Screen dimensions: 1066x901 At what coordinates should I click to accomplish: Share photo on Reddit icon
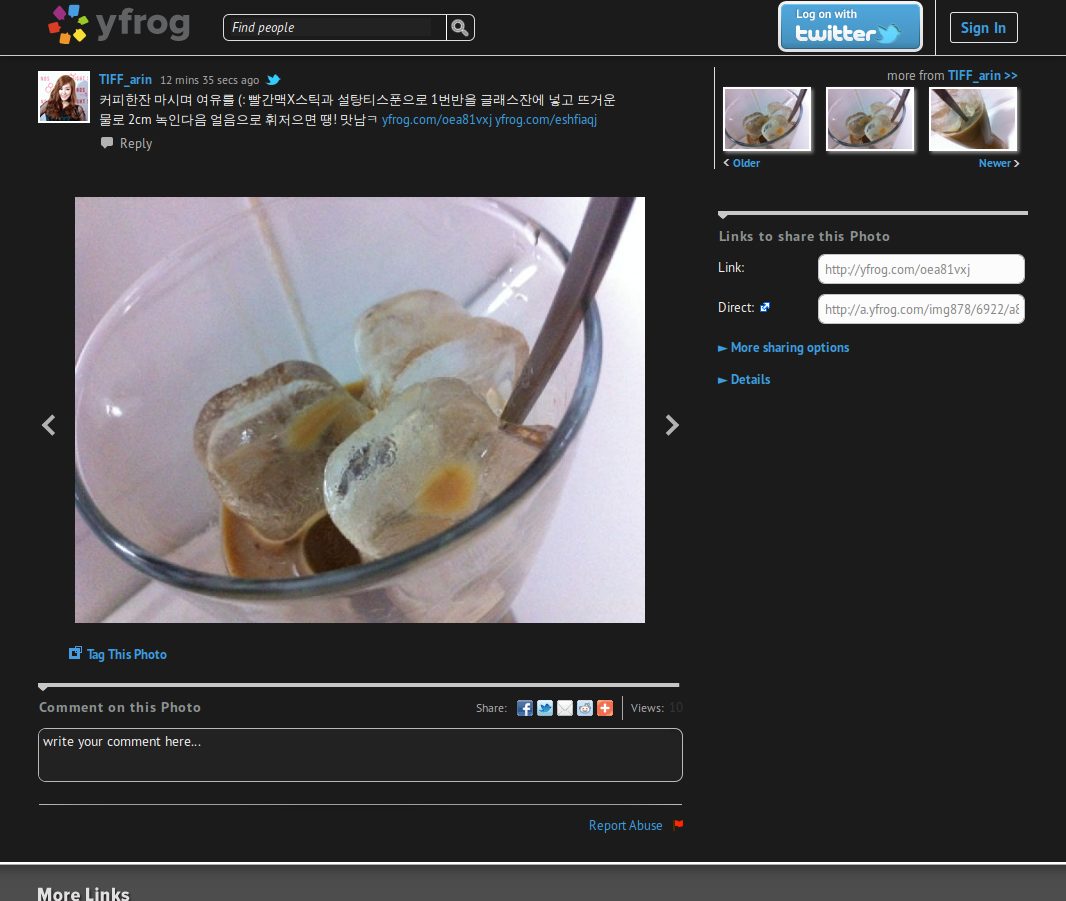585,708
